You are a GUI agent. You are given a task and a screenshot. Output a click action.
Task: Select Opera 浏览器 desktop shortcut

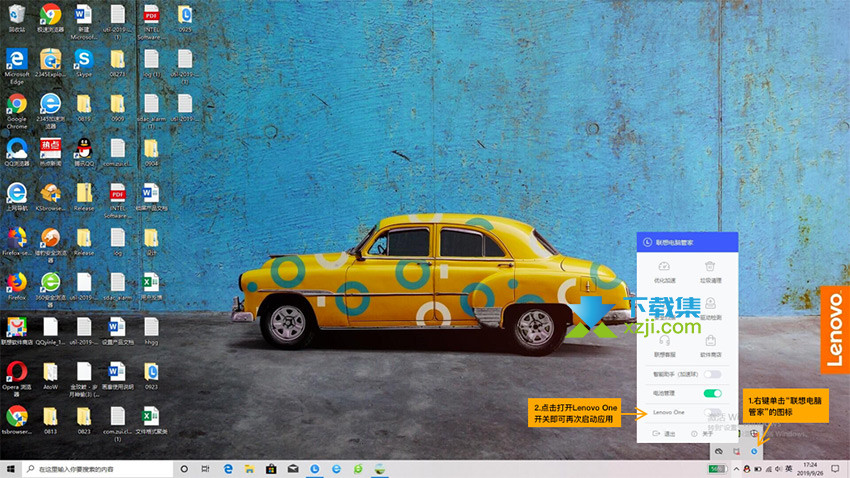tap(17, 379)
